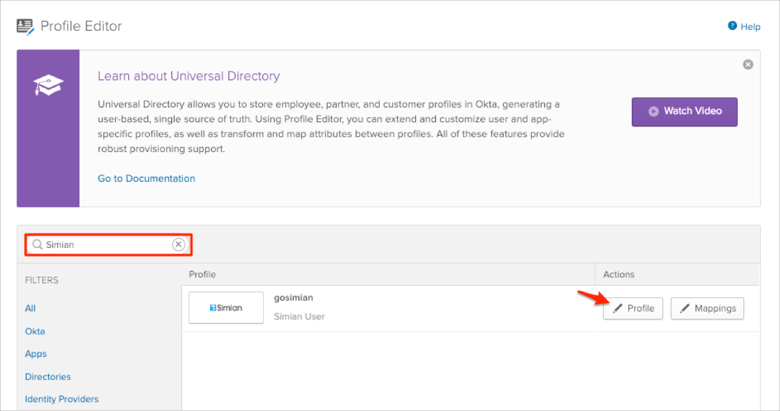This screenshot has width=780, height=411.
Task: Open the Help link
Action: [x=743, y=27]
